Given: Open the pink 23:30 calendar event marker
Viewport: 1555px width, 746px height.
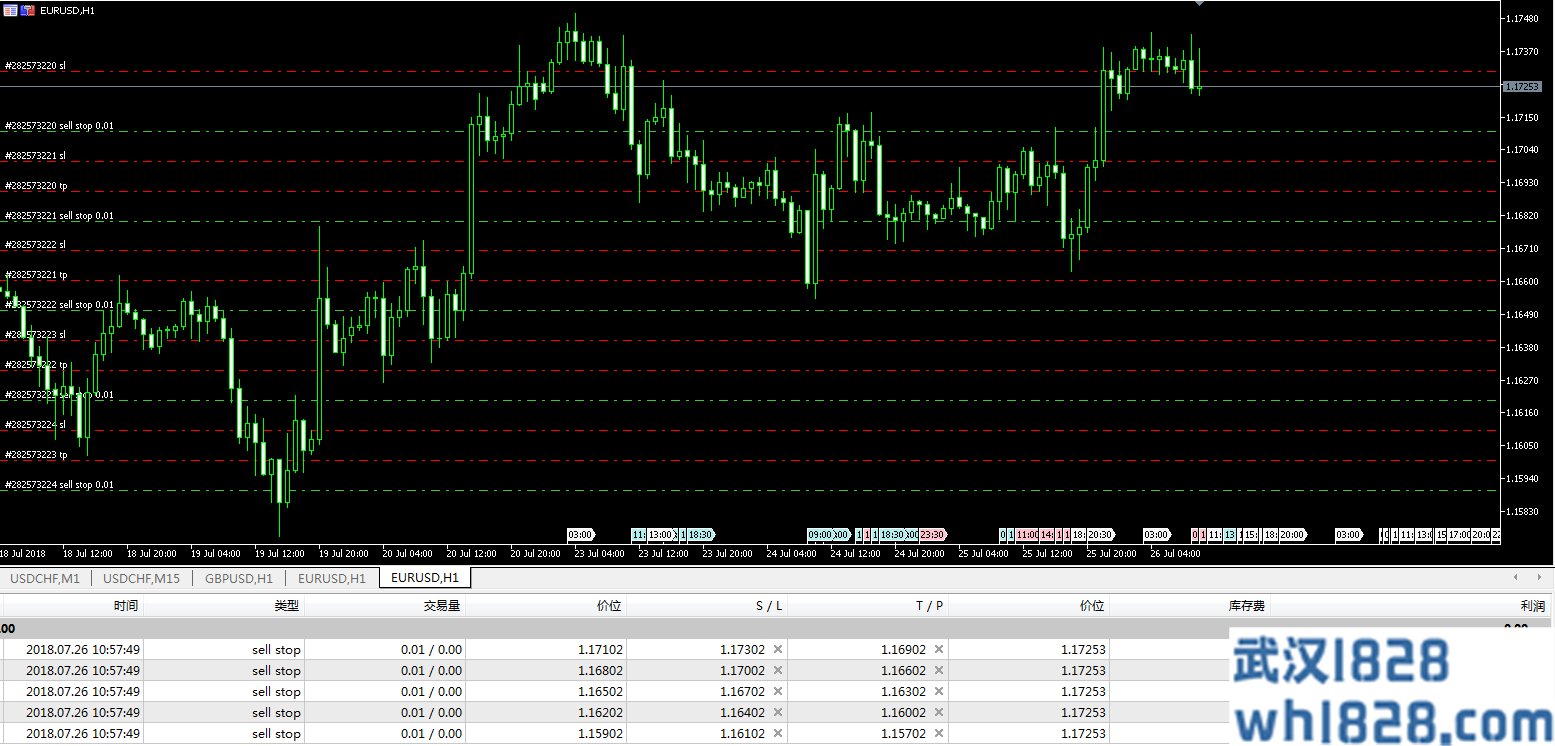Looking at the screenshot, I should tap(932, 535).
